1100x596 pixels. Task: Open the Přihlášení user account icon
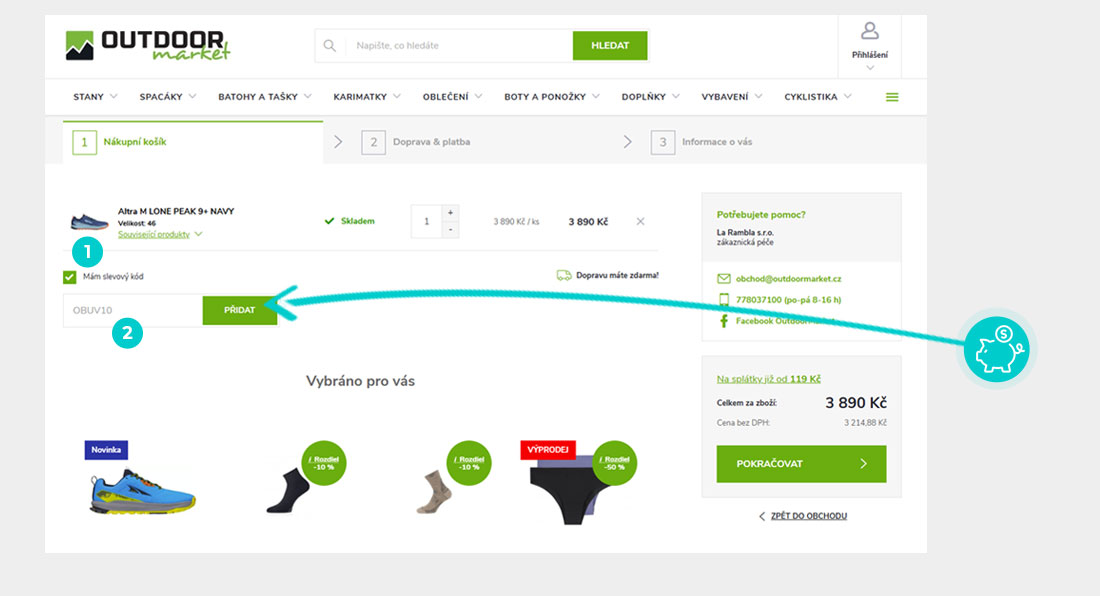pyautogui.click(x=869, y=31)
